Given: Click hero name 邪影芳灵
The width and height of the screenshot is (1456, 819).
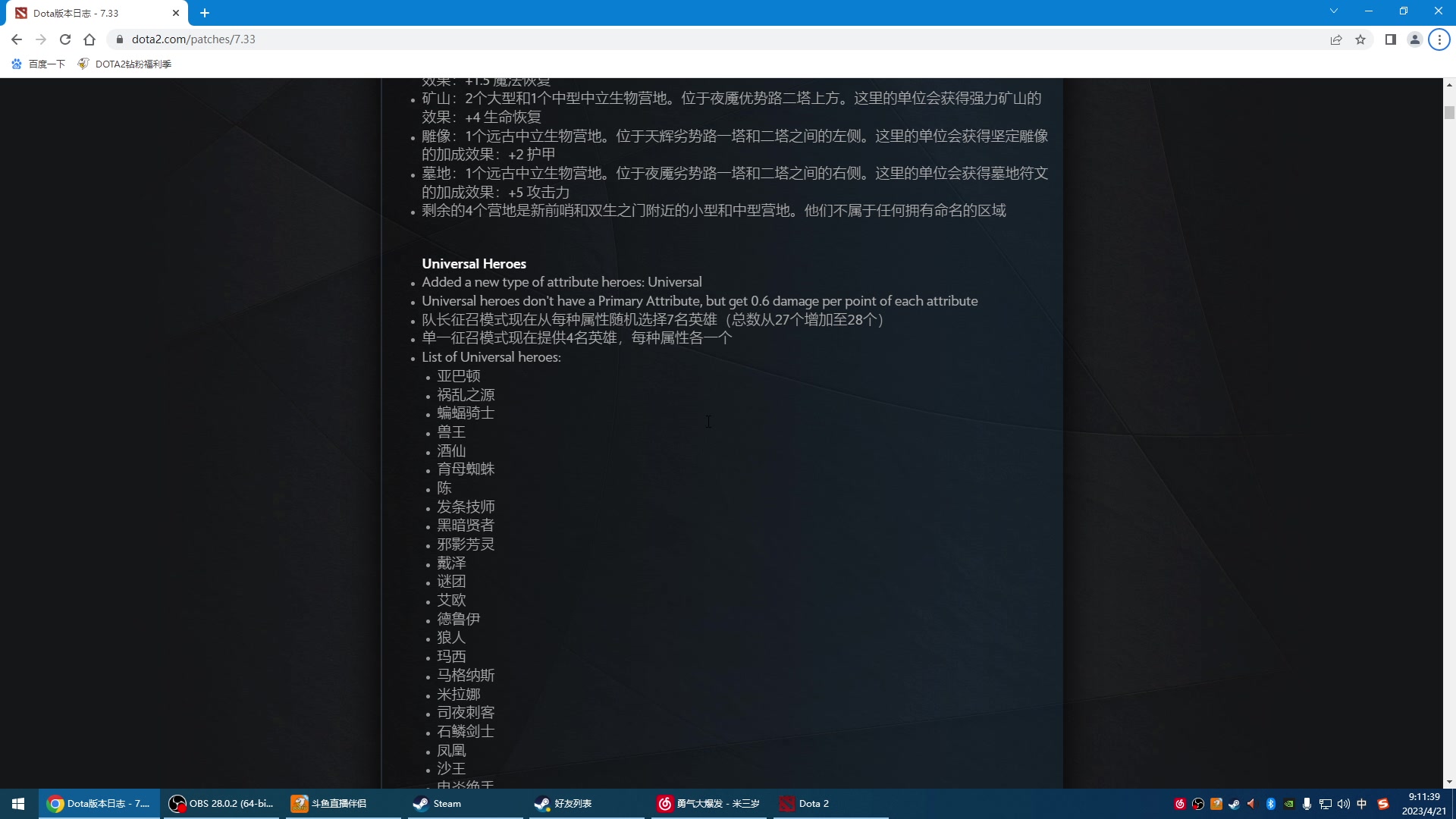Looking at the screenshot, I should click(x=466, y=544).
